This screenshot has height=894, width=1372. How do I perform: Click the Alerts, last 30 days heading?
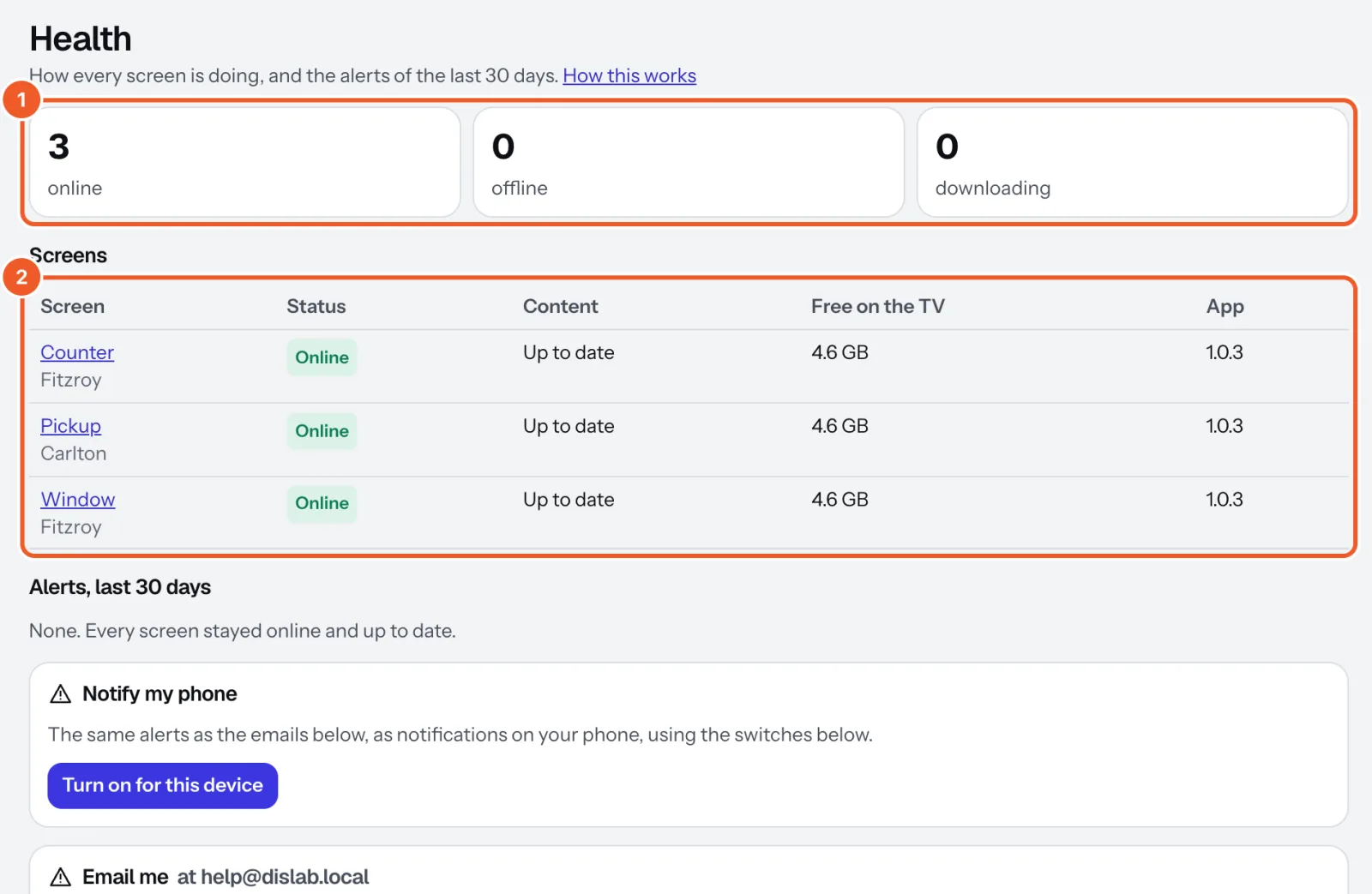coord(120,587)
